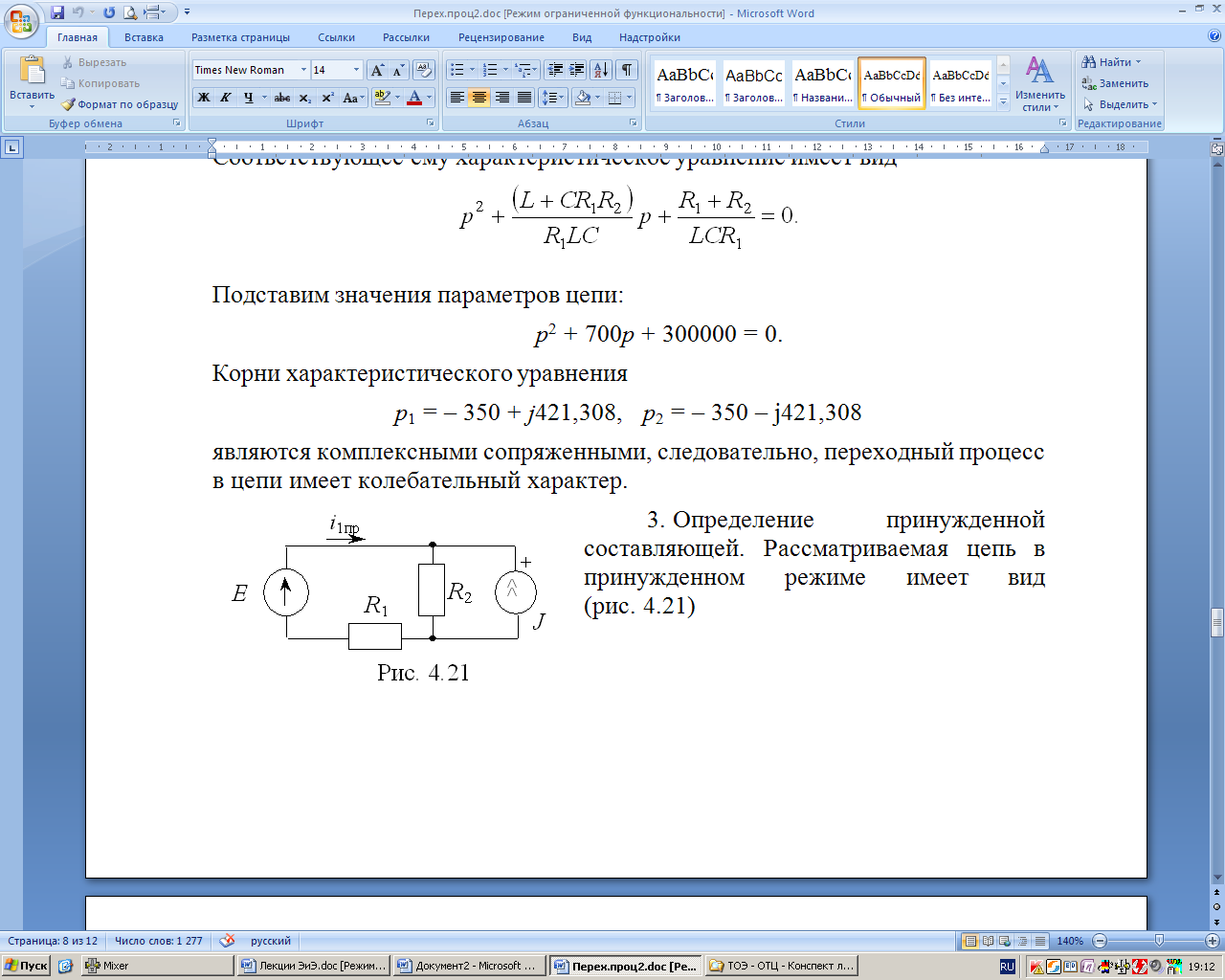Image resolution: width=1225 pixels, height=980 pixels.
Task: Copy selection with Копировать
Action: [x=100, y=83]
